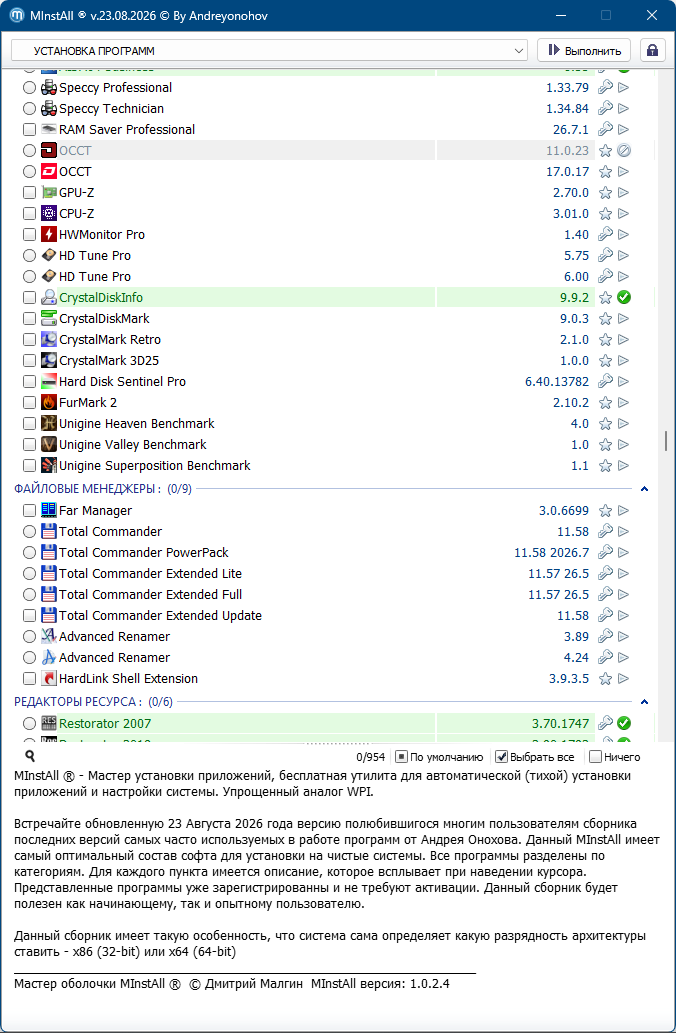Check the RAM Saver Professional checkbox
The image size is (676, 1033).
coord(29,130)
